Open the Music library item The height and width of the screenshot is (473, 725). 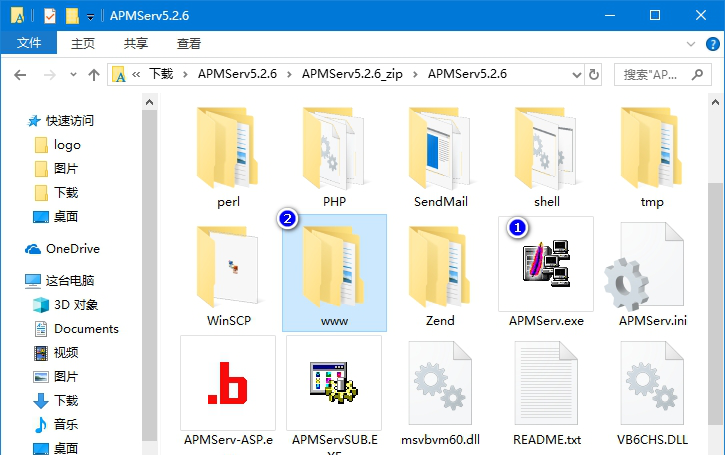click(56, 424)
